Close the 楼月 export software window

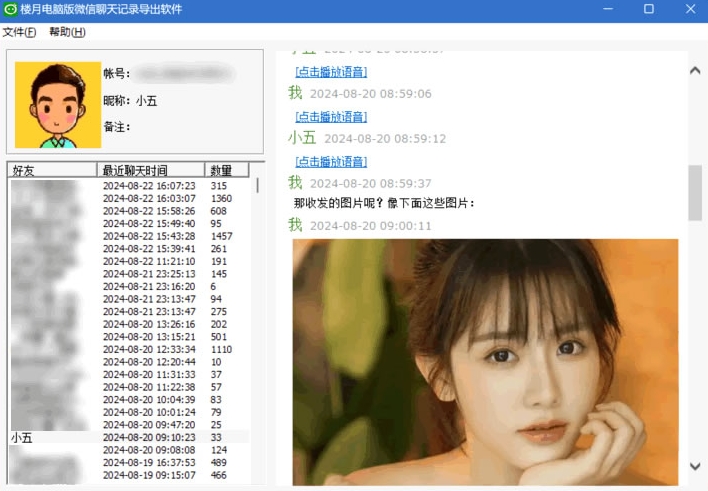point(690,9)
